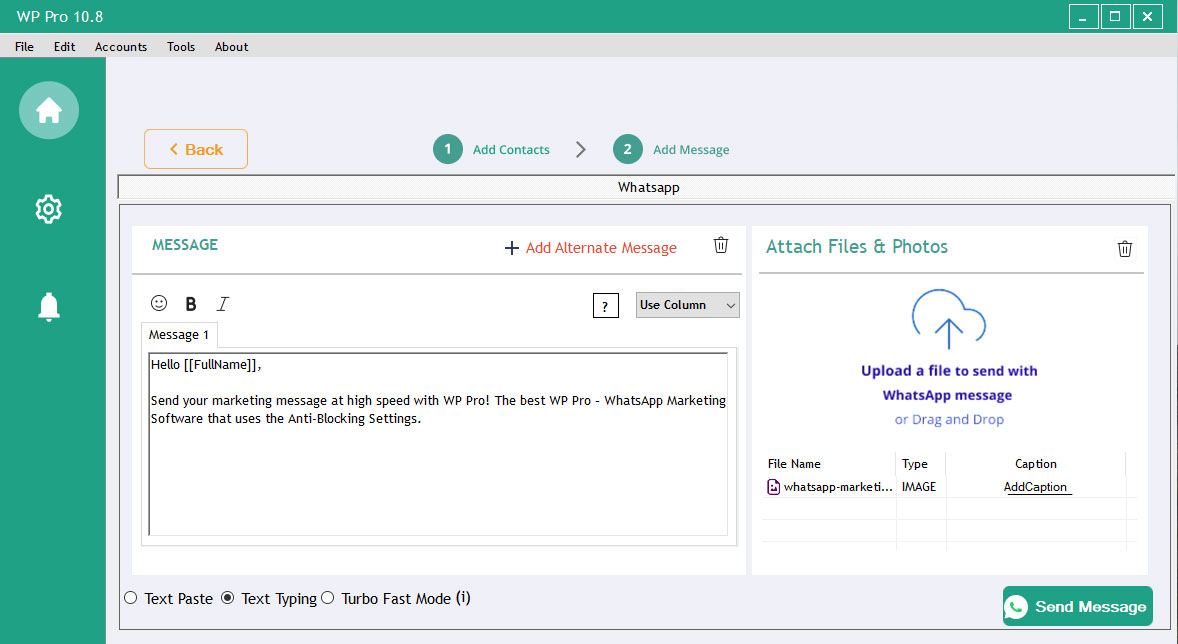Image resolution: width=1178 pixels, height=644 pixels.
Task: Open the question mark help box
Action: (606, 306)
